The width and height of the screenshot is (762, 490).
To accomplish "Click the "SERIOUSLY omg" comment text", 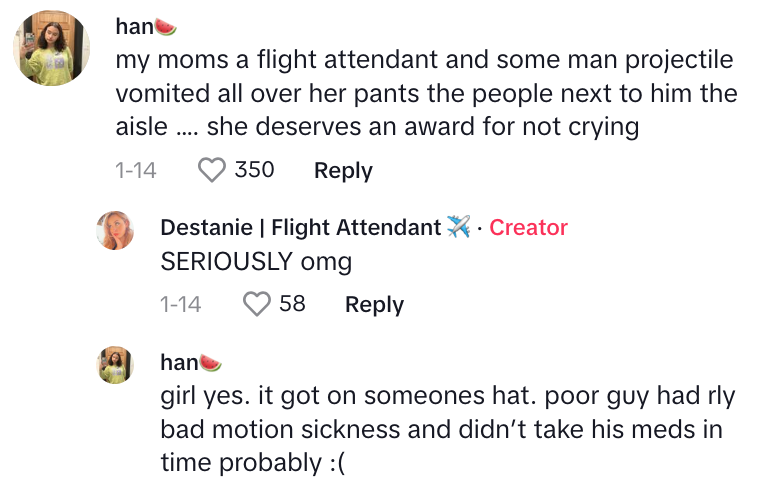I will (256, 262).
